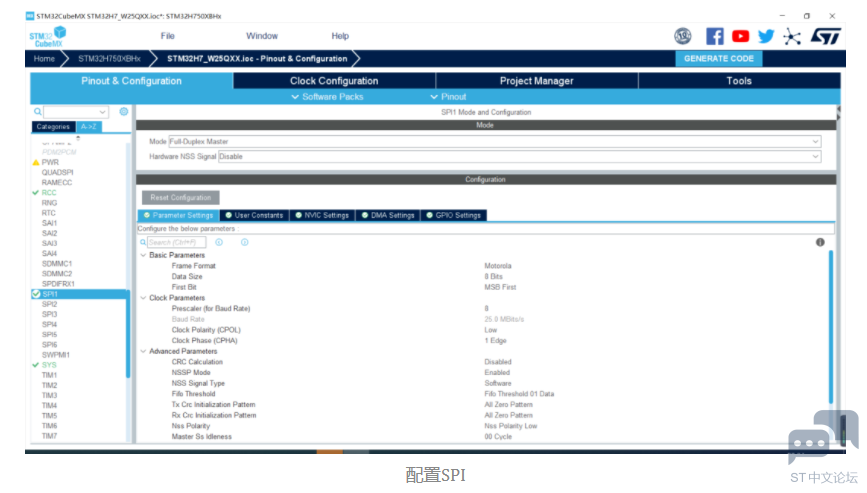Image resolution: width=867 pixels, height=493 pixels.
Task: Click the first info navigation icon beside search
Action: pyautogui.click(x=219, y=242)
